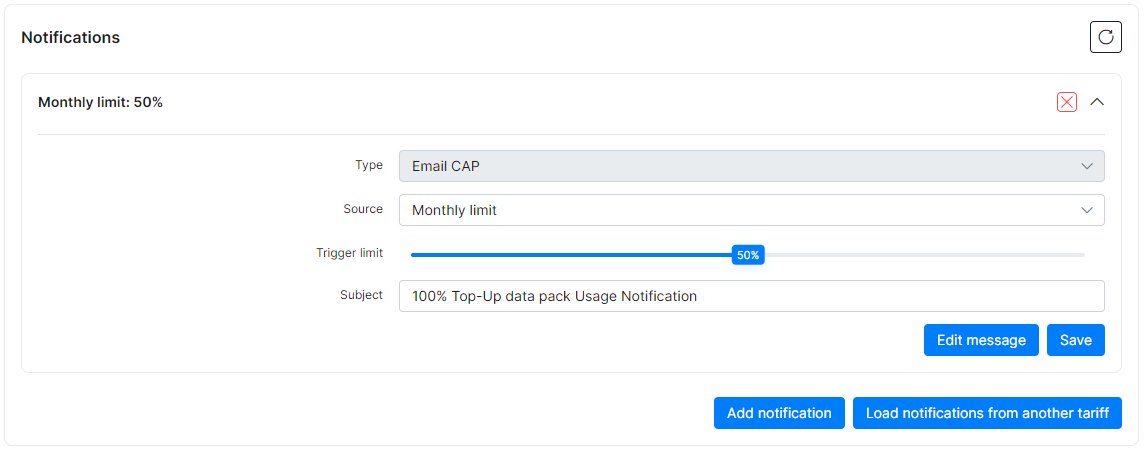Click the filled blue part of the trigger slider

coord(571,255)
